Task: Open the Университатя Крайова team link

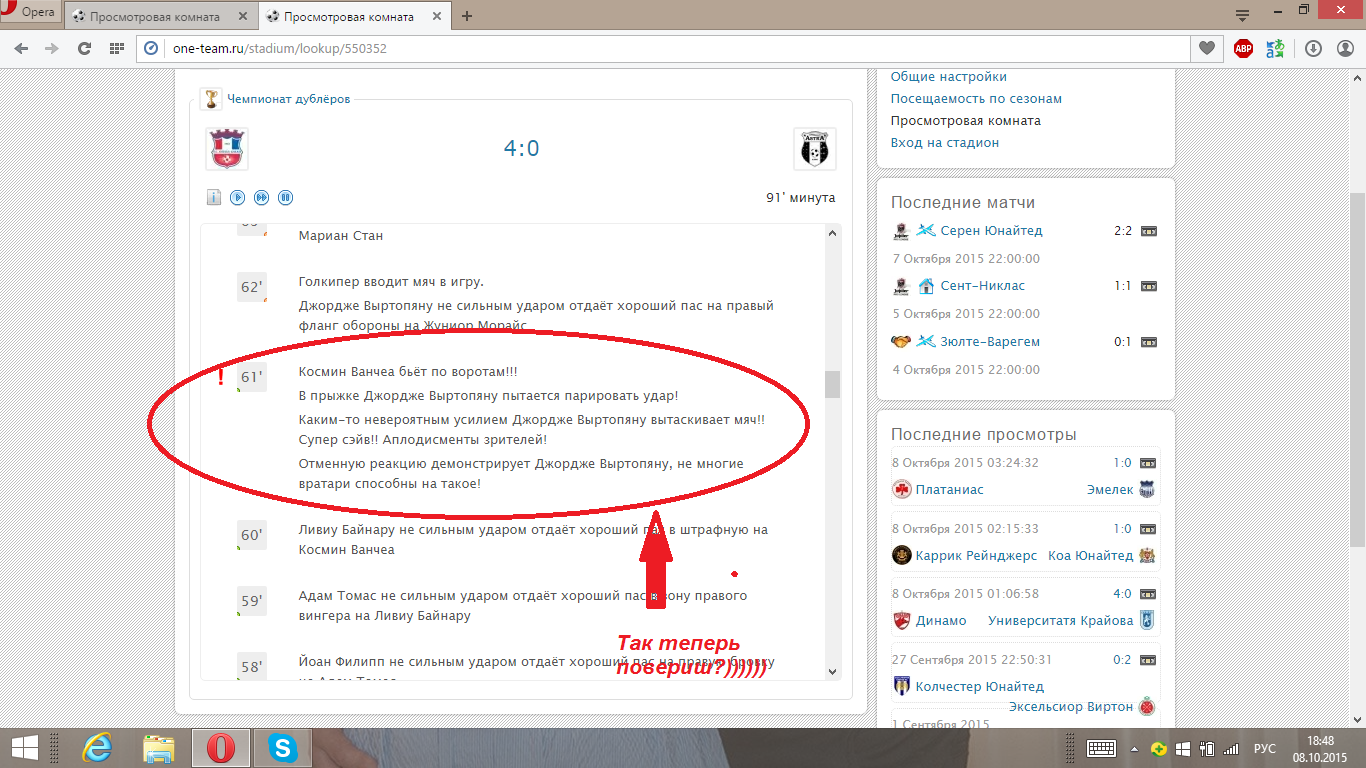Action: coord(1061,621)
